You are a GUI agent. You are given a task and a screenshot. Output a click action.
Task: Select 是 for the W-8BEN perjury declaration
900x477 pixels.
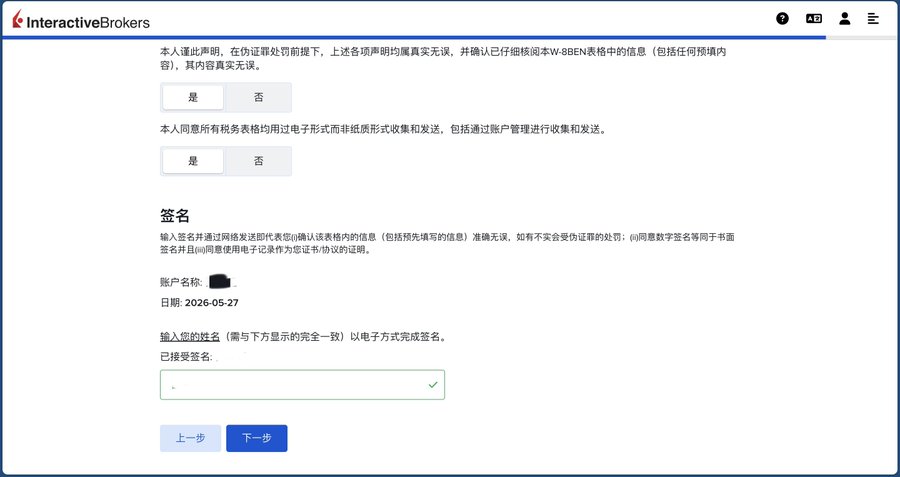[193, 98]
